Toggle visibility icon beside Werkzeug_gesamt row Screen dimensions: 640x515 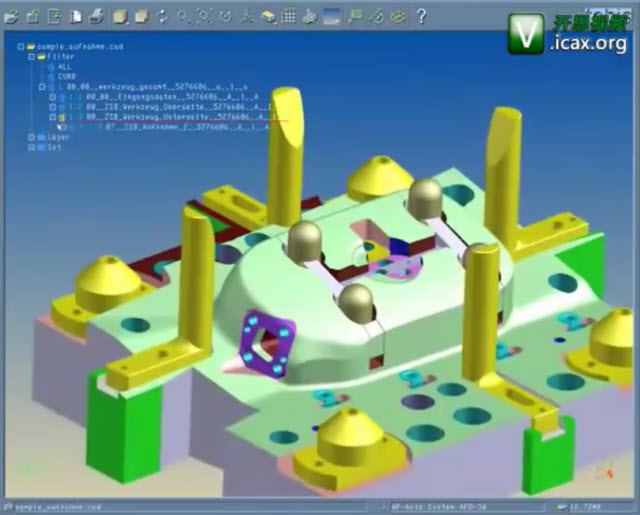pyautogui.click(x=51, y=87)
